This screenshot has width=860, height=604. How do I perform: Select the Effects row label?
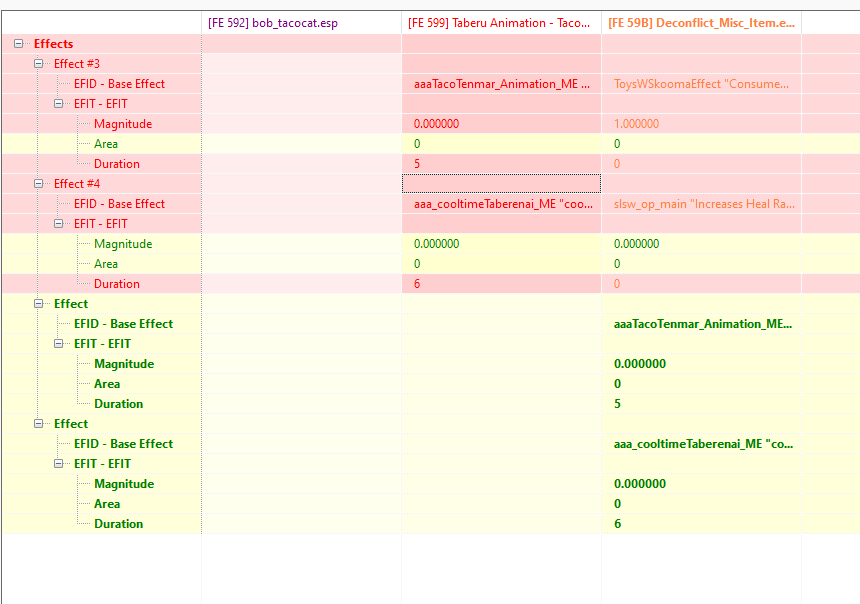(x=53, y=44)
